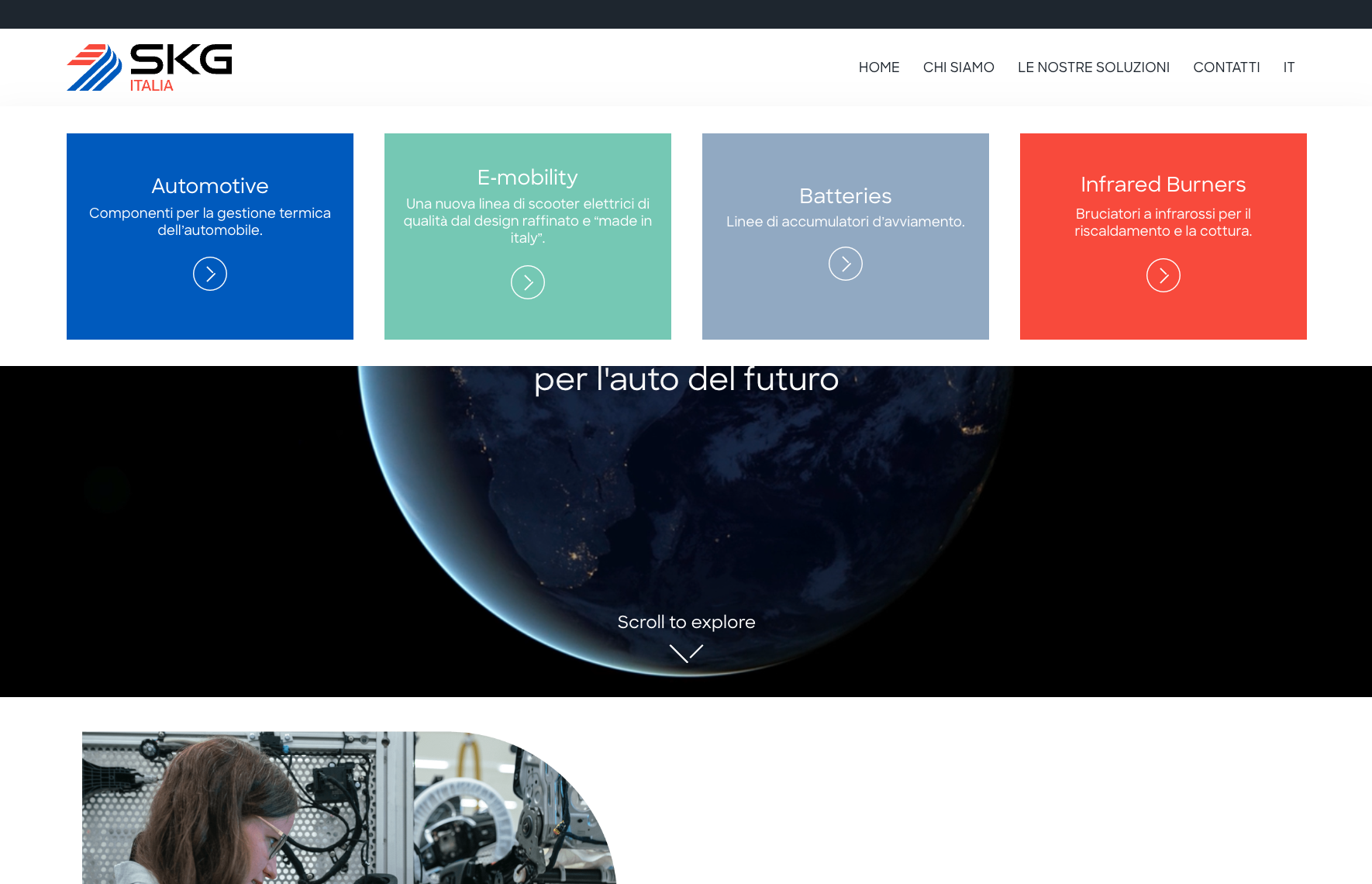Select the Batteries heading
Viewport: 1372px width, 884px height.
(846, 196)
